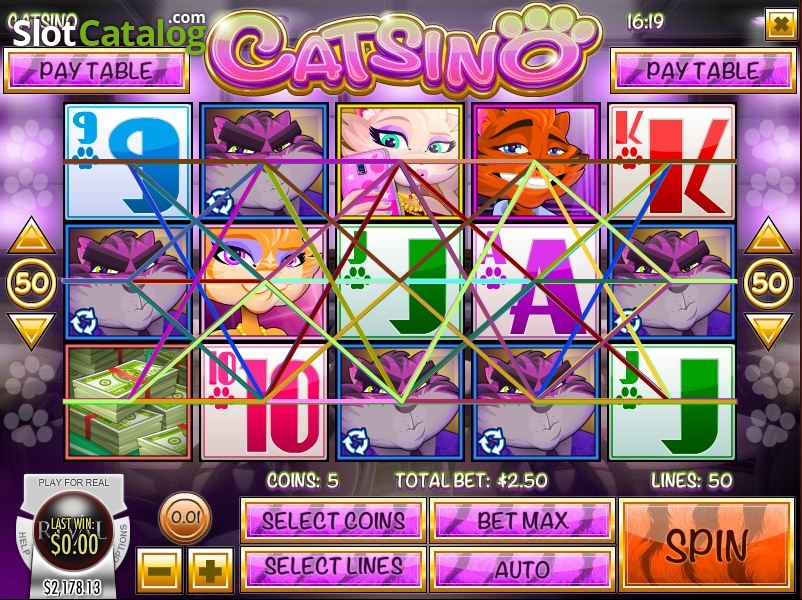Open the right PAY TABLE button
Screen dimensions: 802x600
tap(703, 71)
